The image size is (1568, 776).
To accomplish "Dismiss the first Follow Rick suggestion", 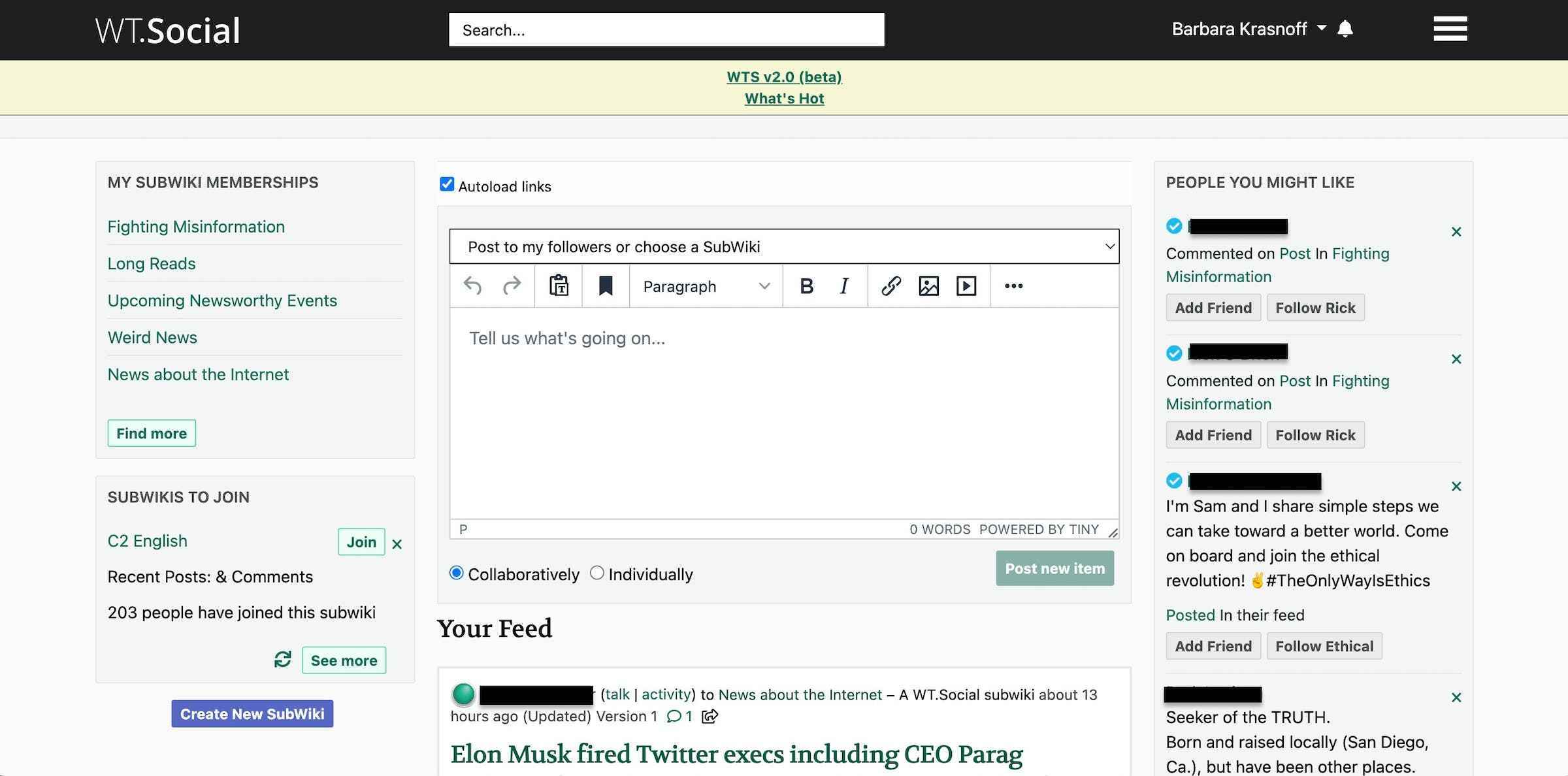I will click(1456, 232).
